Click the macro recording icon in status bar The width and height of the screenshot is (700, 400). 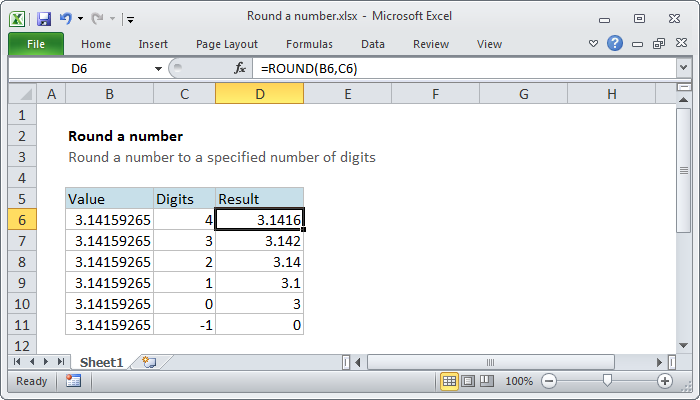point(73,381)
